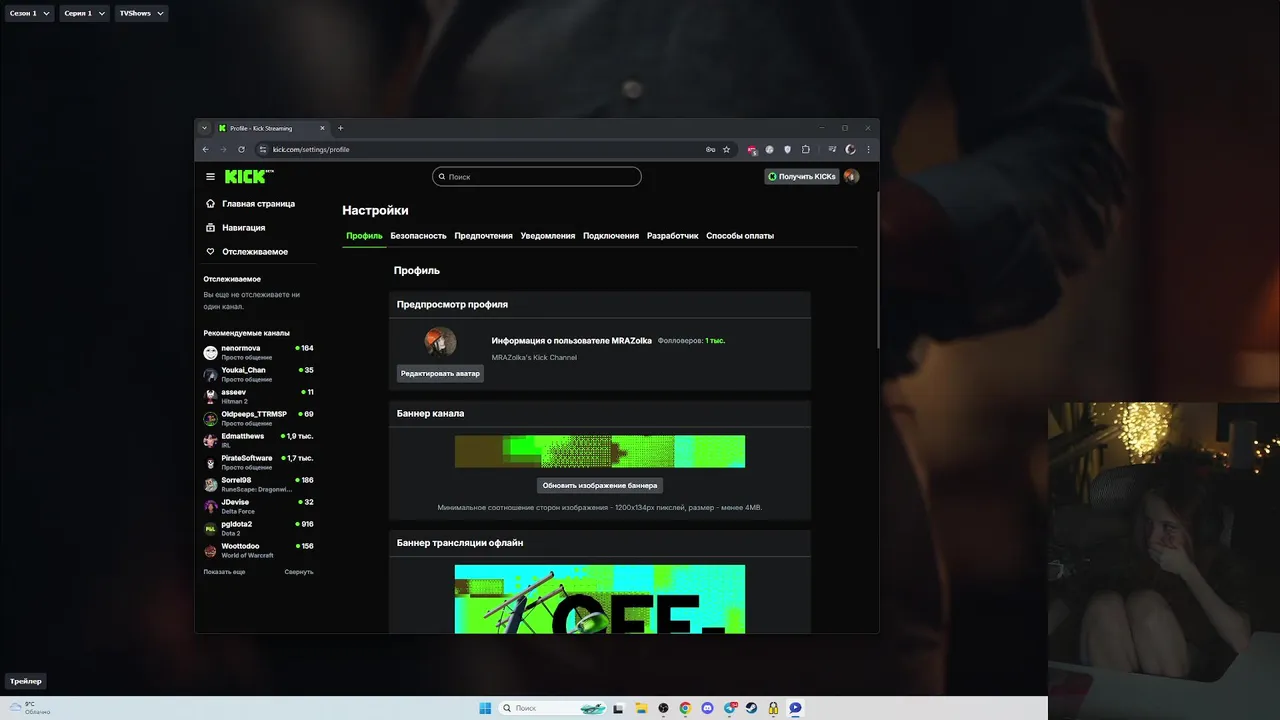Click Редактировать аватар button
The width and height of the screenshot is (1280, 720).
tap(440, 373)
